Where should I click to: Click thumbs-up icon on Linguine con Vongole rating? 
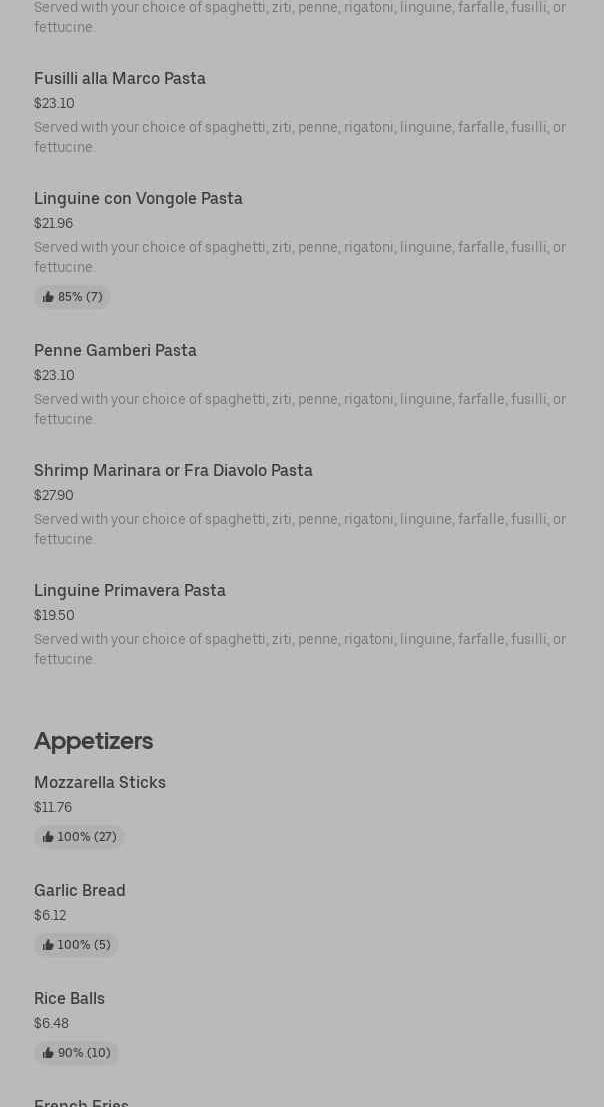(48, 297)
